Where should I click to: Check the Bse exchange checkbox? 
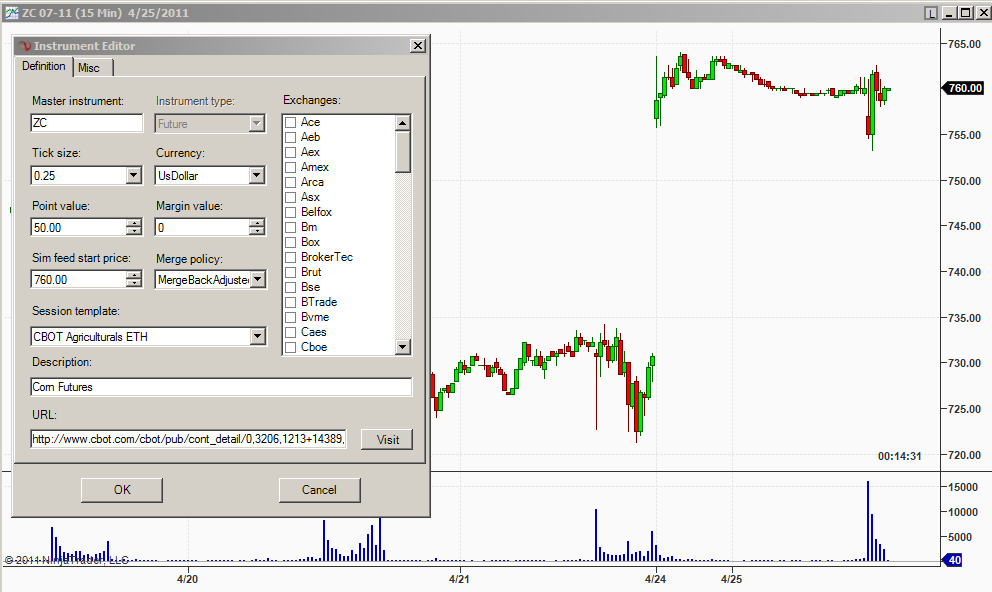(x=290, y=287)
